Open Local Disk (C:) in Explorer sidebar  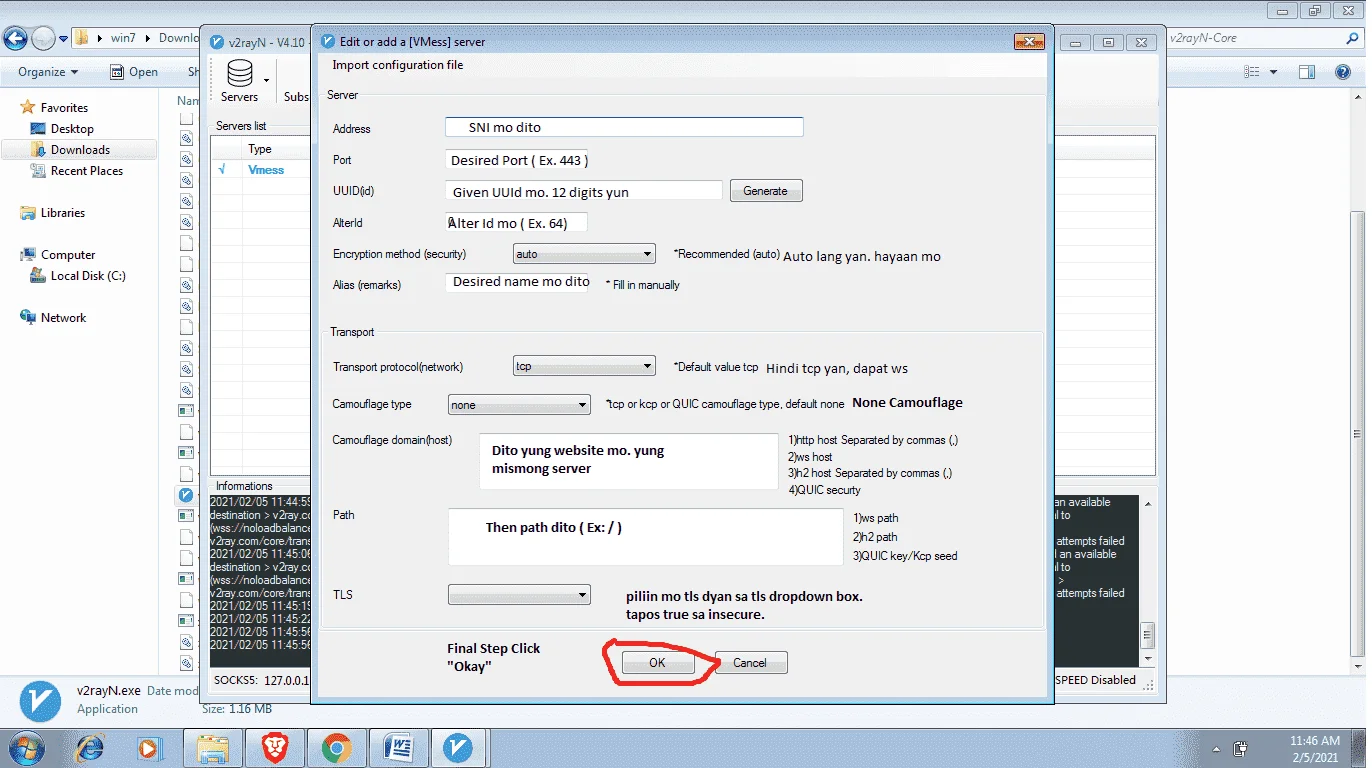click(x=88, y=276)
